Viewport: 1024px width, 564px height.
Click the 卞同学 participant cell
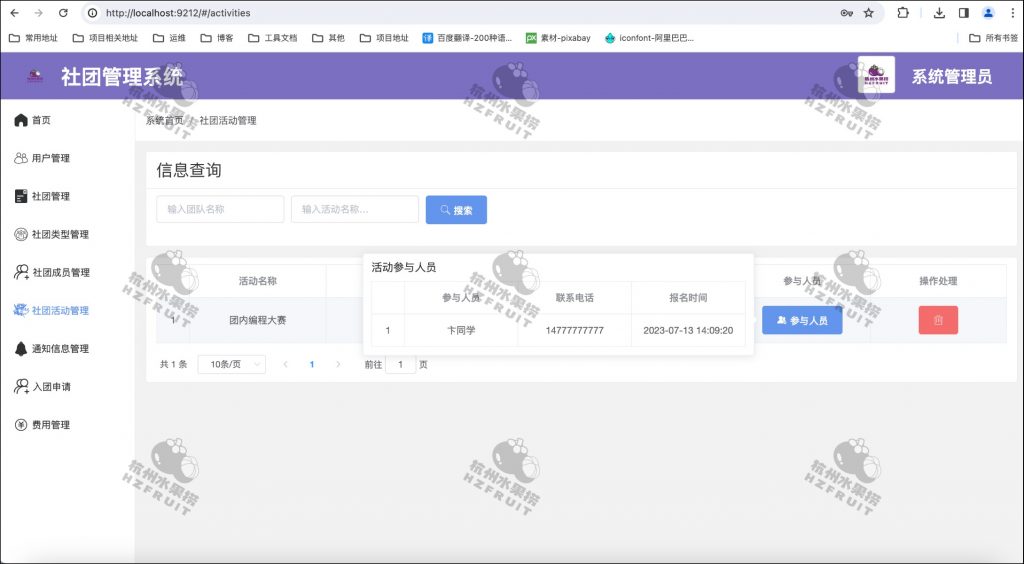pos(460,330)
